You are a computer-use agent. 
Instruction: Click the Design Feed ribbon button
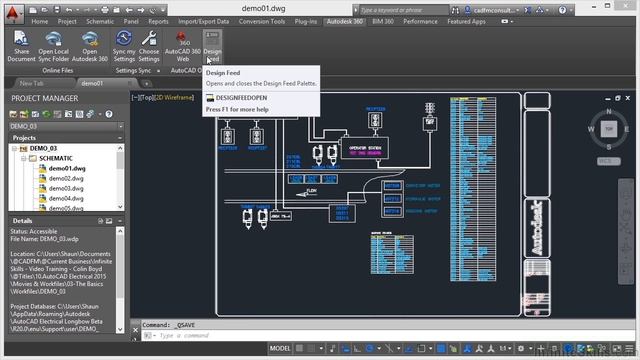pos(212,46)
